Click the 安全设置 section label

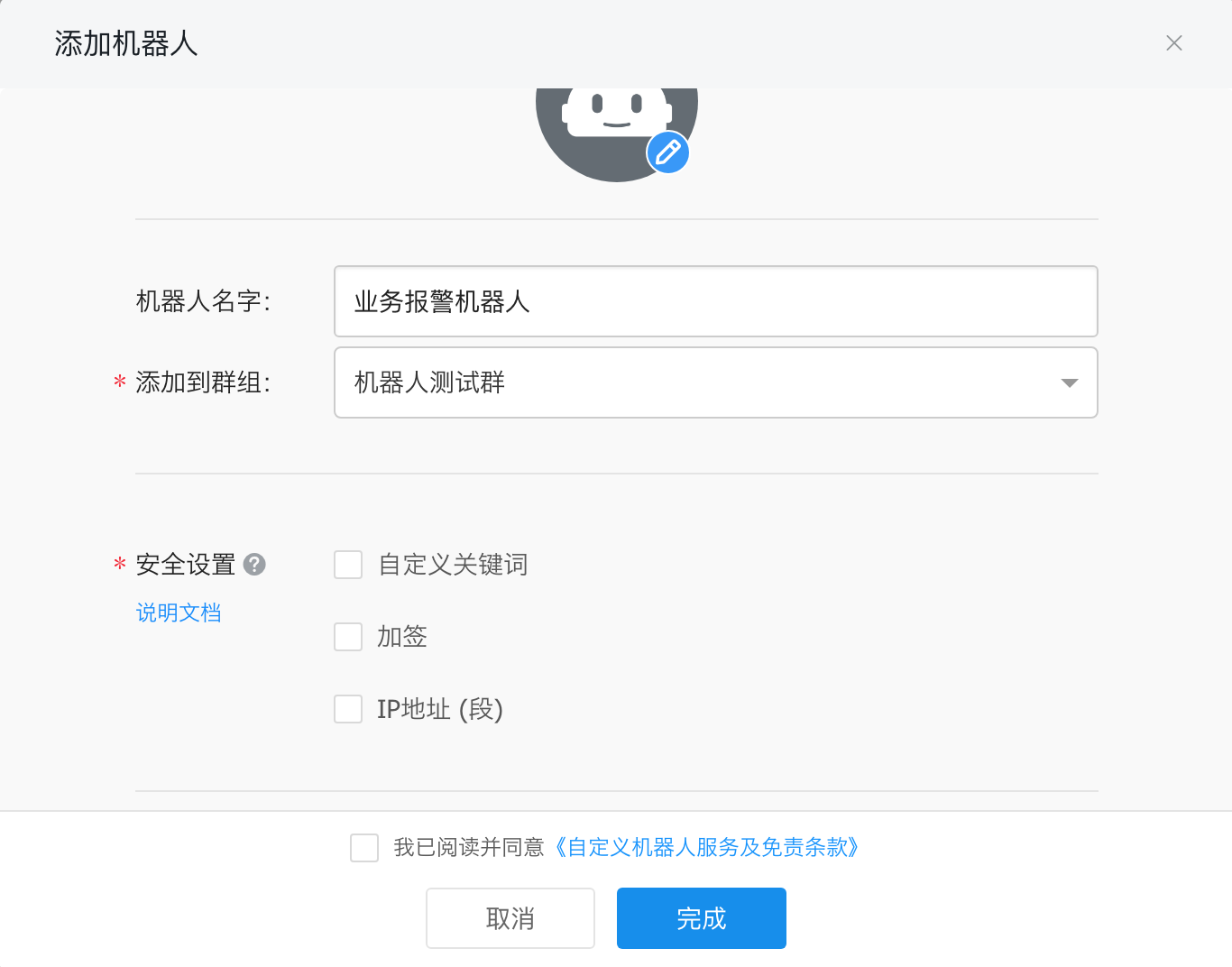pyautogui.click(x=185, y=564)
